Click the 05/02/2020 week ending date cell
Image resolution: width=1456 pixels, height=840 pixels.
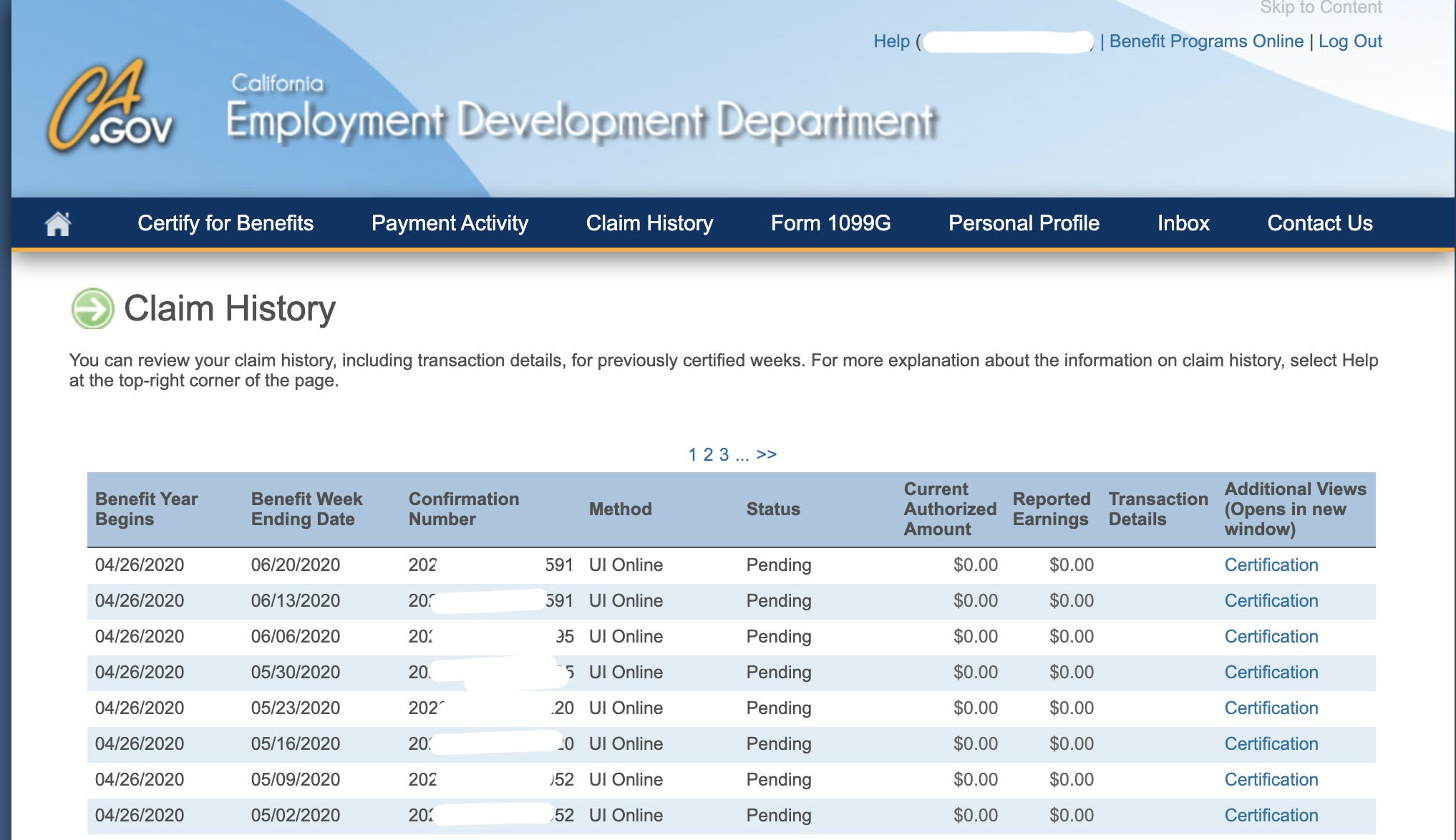[295, 816]
